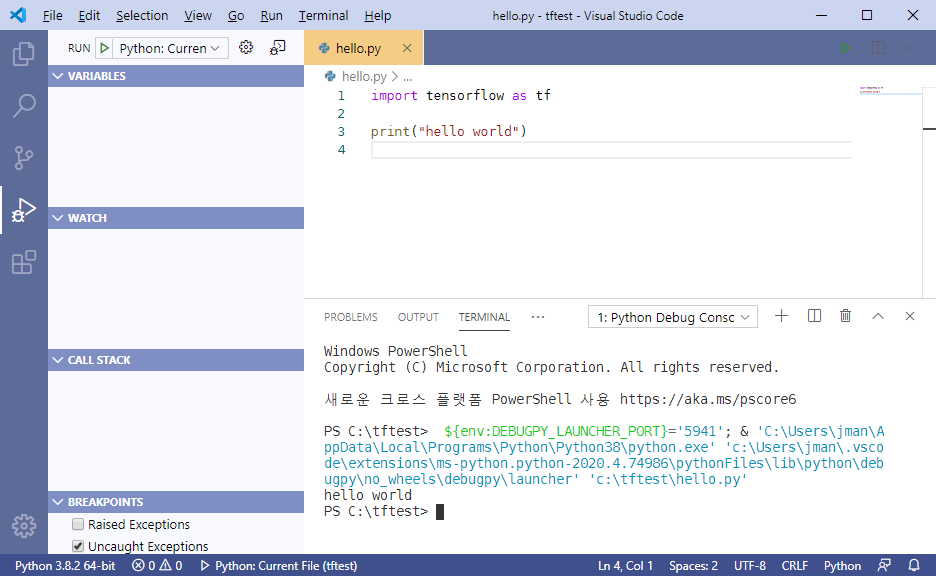The width and height of the screenshot is (936, 576).
Task: Click Ln 4, Col 1 cursor position
Action: [x=626, y=565]
